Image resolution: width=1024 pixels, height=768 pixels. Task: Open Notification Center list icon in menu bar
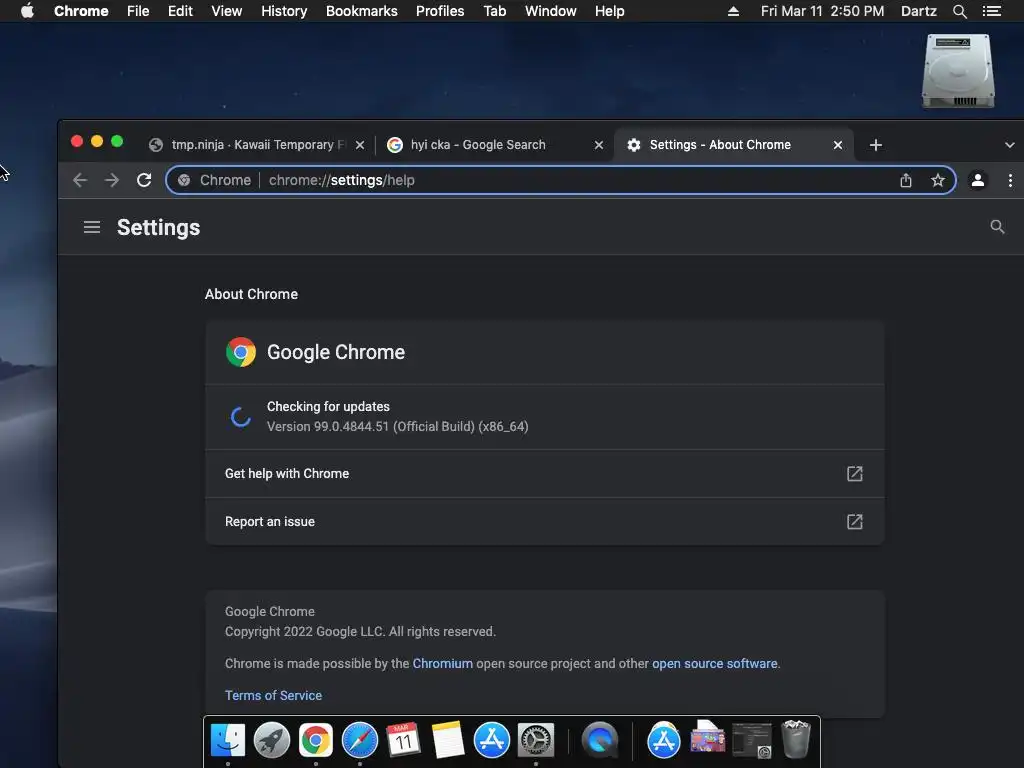991,11
